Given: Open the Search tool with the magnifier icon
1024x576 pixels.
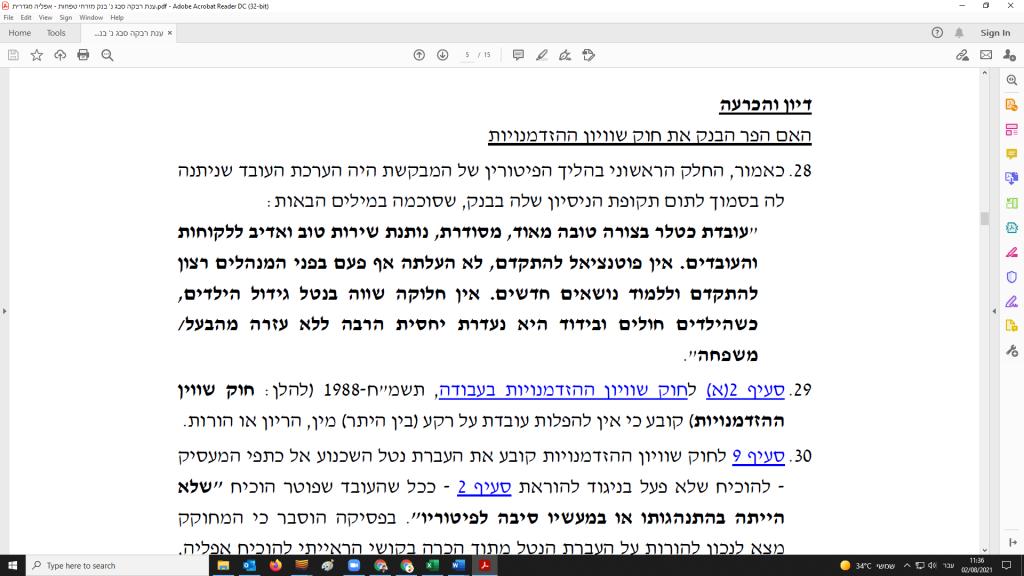Looking at the screenshot, I should [108, 55].
